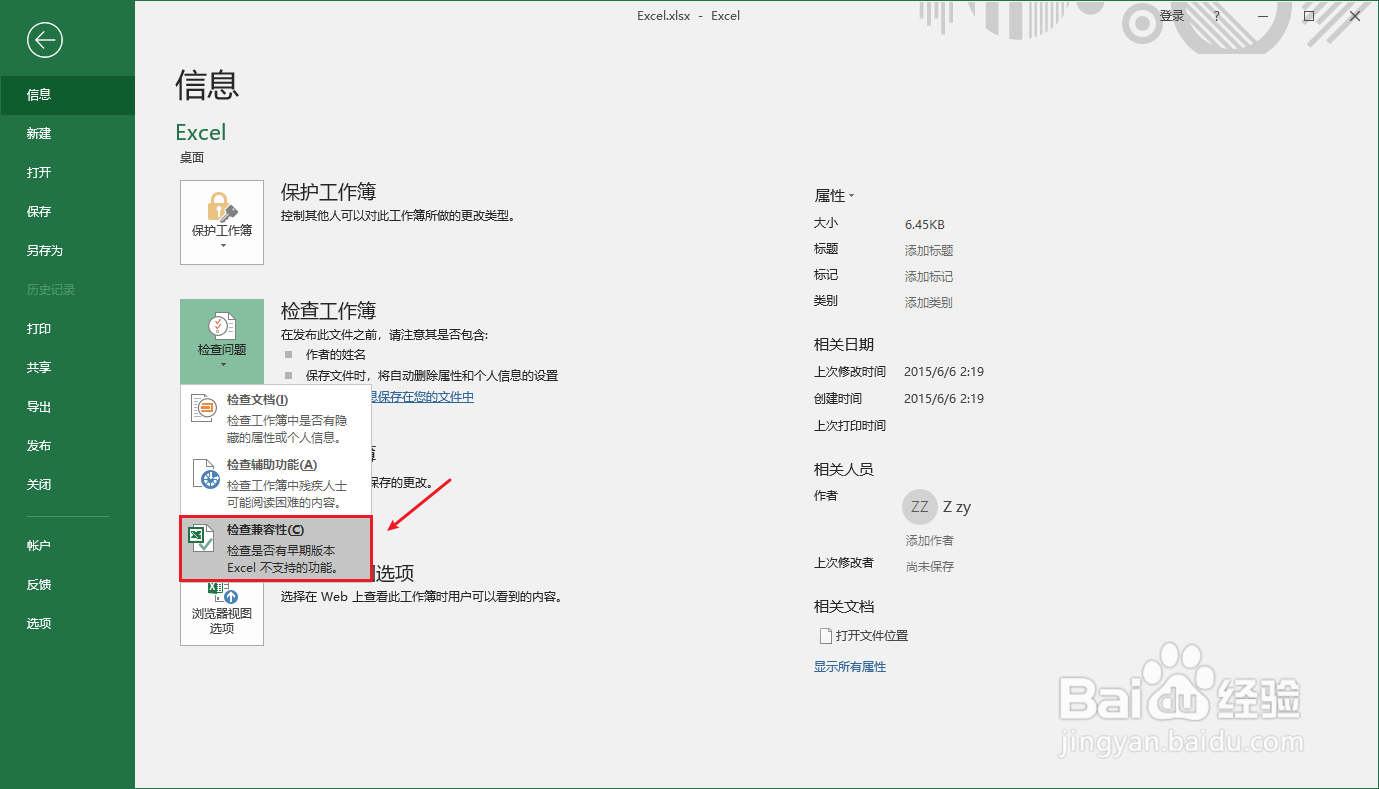Open 浏览器视图选项 browser view options
This screenshot has width=1379, height=789.
click(x=222, y=612)
